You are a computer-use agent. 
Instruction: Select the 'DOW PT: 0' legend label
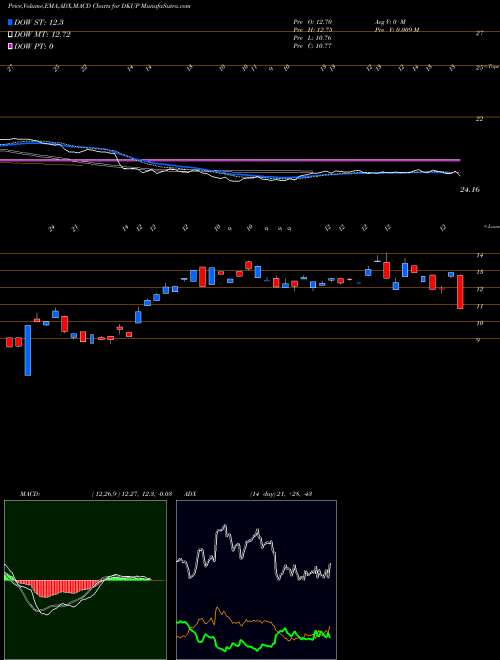coord(34,46)
